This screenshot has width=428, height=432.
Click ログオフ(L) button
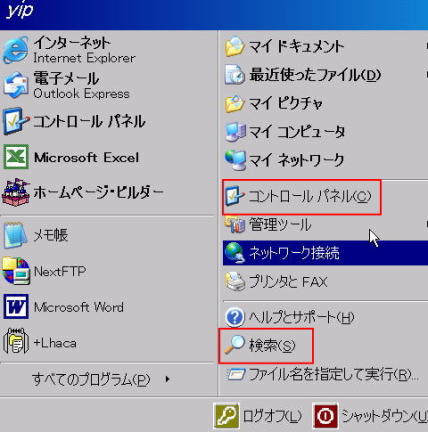pos(258,416)
